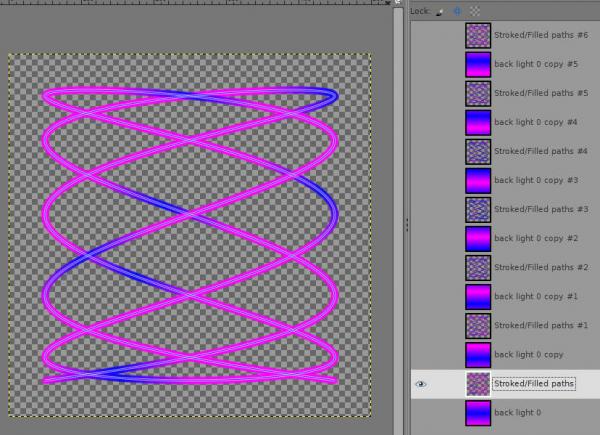Image resolution: width=600 pixels, height=435 pixels.
Task: Click the Stroked/Filled paths #6 layer thumbnail
Action: click(478, 36)
